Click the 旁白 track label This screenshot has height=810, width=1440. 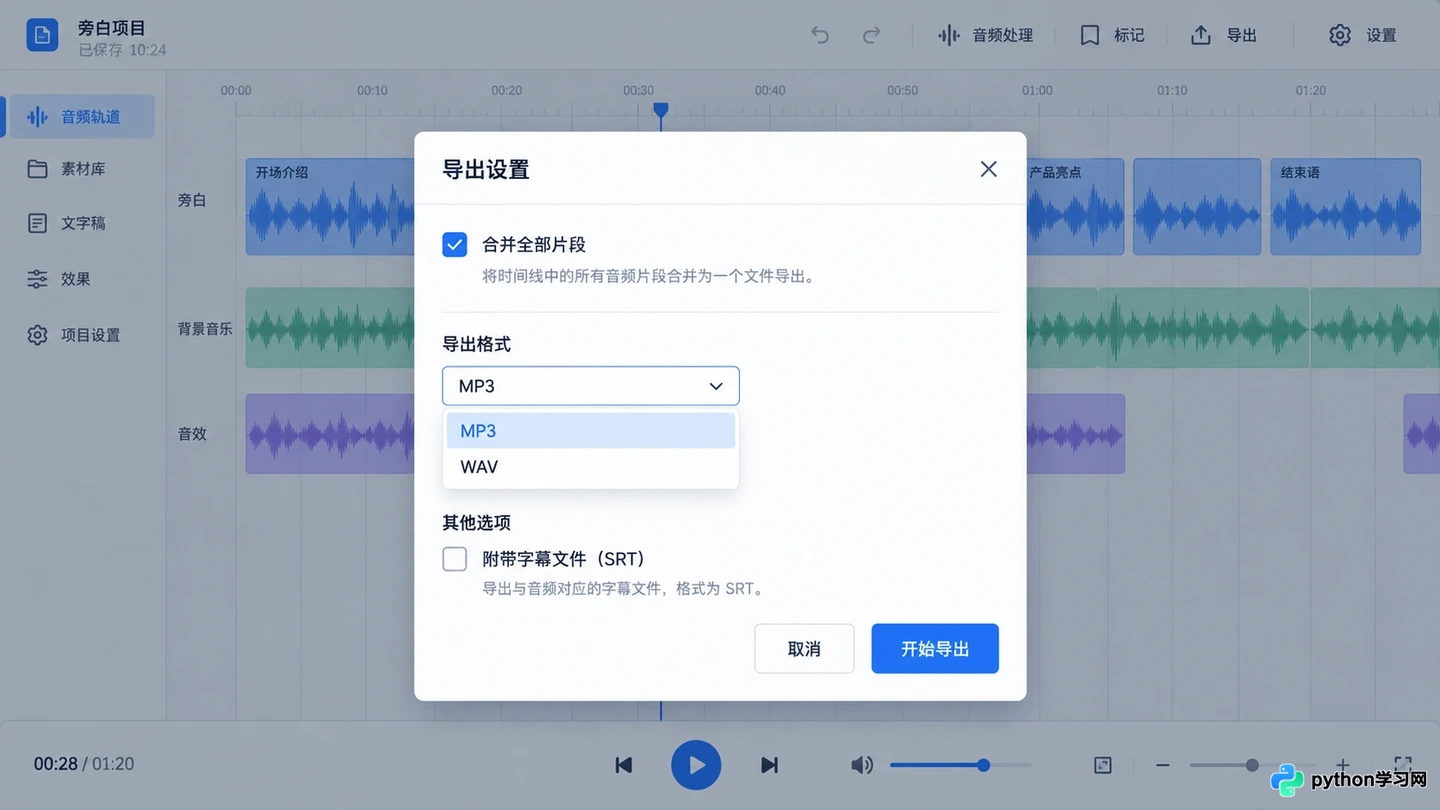pos(192,200)
